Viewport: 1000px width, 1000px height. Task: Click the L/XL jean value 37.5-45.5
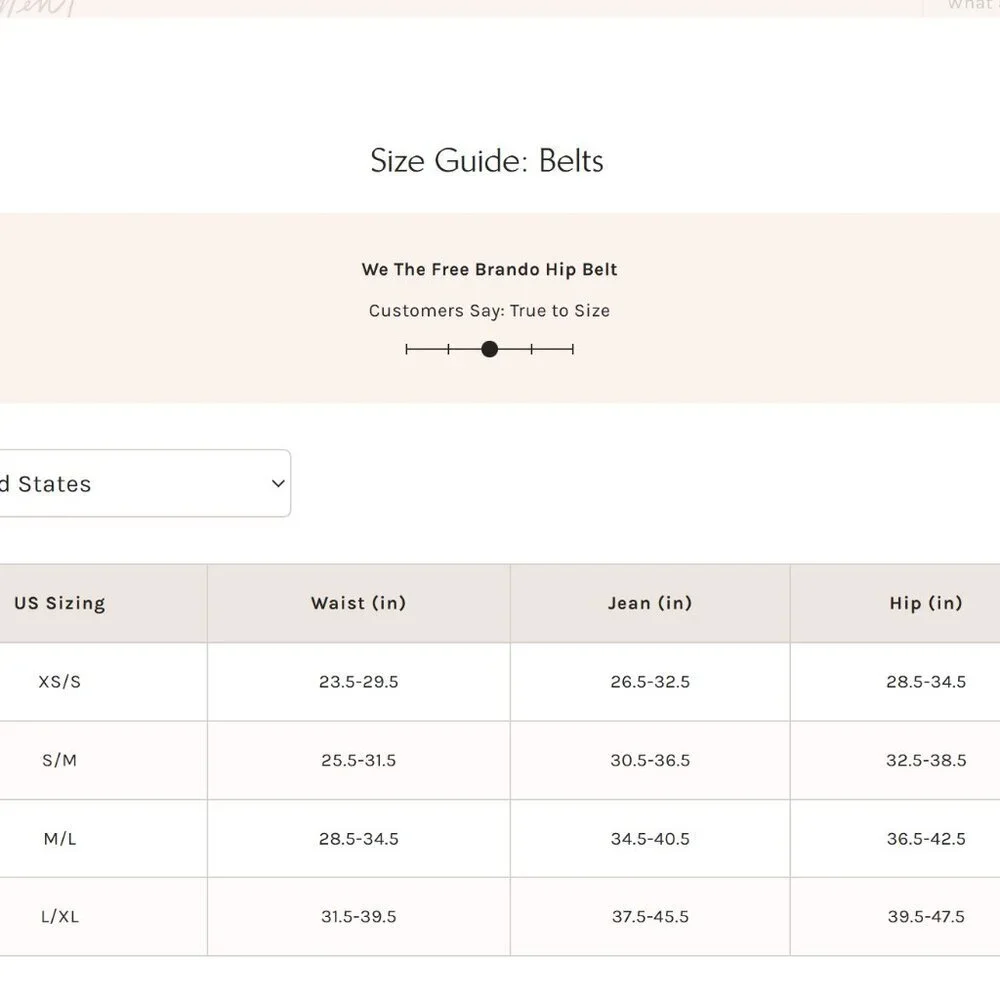[x=650, y=916]
